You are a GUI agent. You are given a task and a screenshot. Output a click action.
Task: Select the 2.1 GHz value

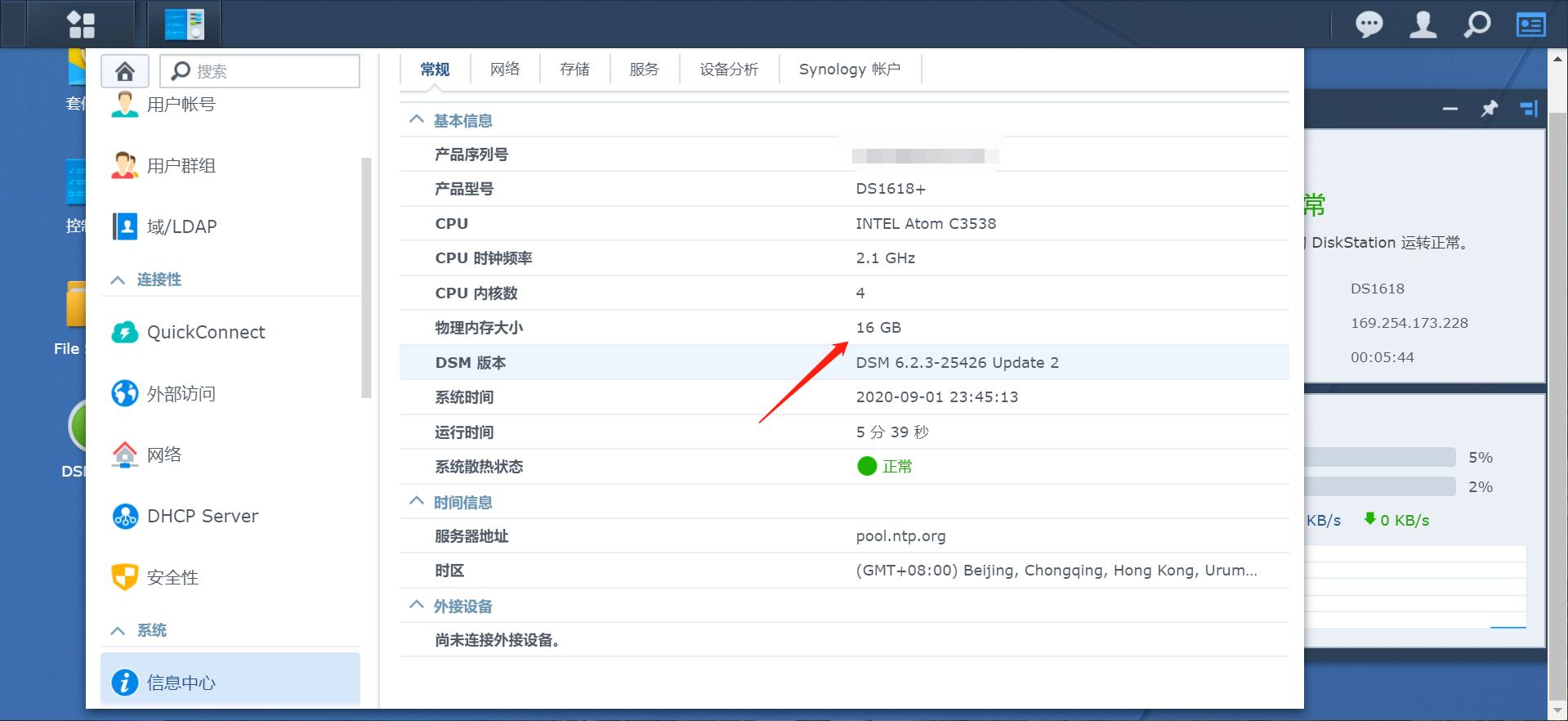tap(886, 258)
